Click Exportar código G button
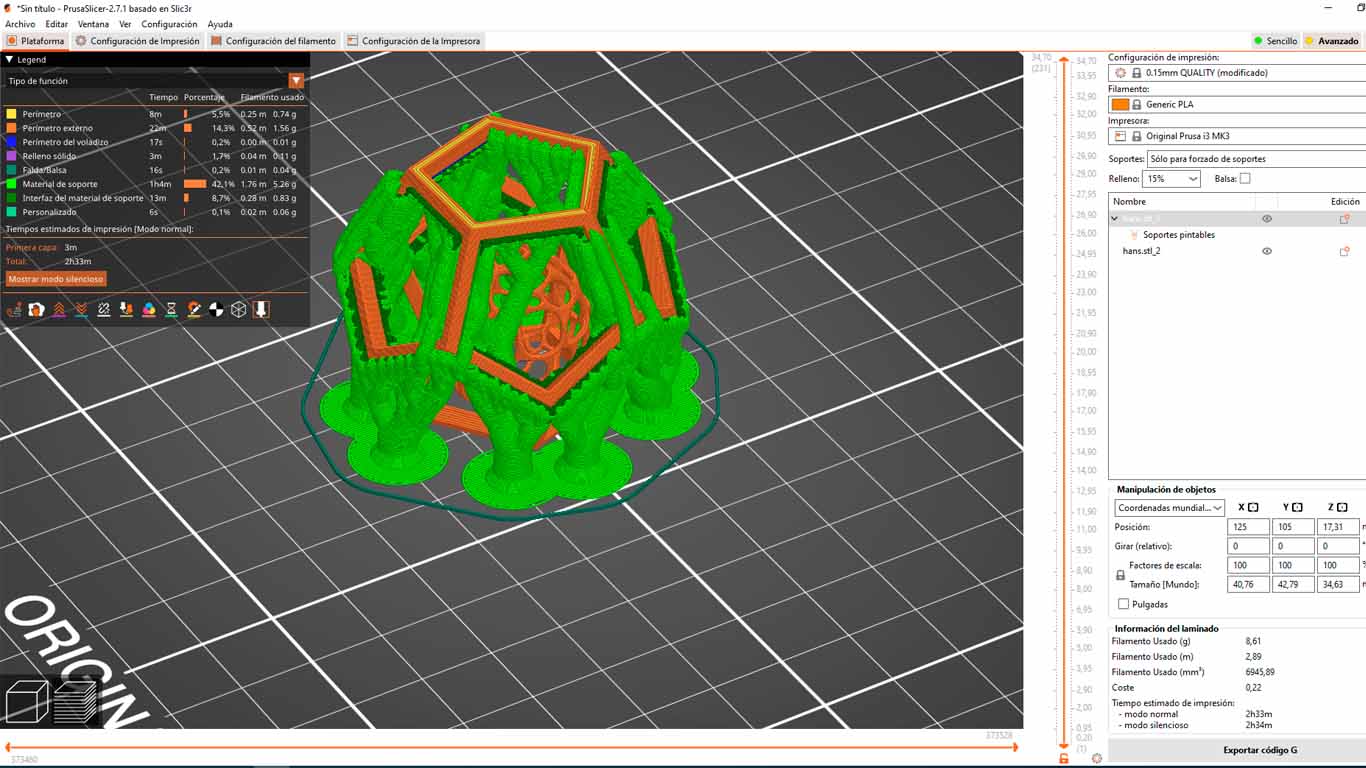Screen dimensions: 1366x768 coord(1260,750)
